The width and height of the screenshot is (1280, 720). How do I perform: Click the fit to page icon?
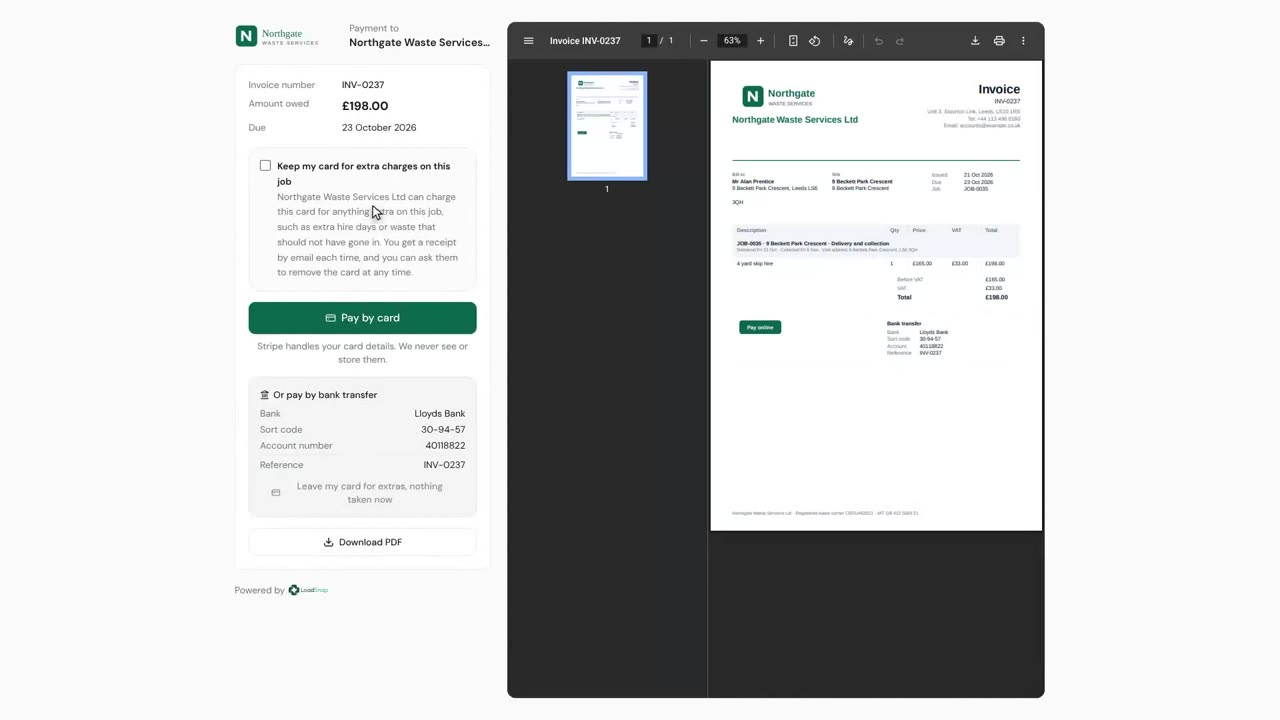tap(793, 41)
